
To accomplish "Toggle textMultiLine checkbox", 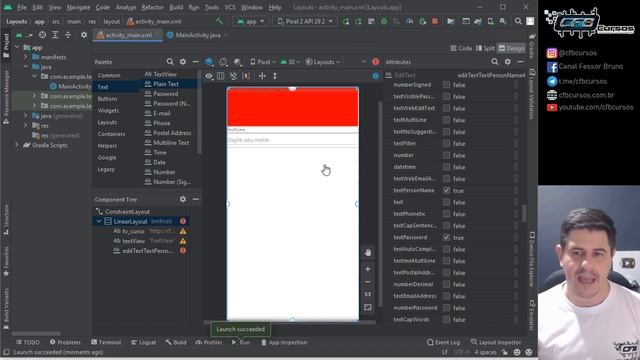I will [447, 120].
